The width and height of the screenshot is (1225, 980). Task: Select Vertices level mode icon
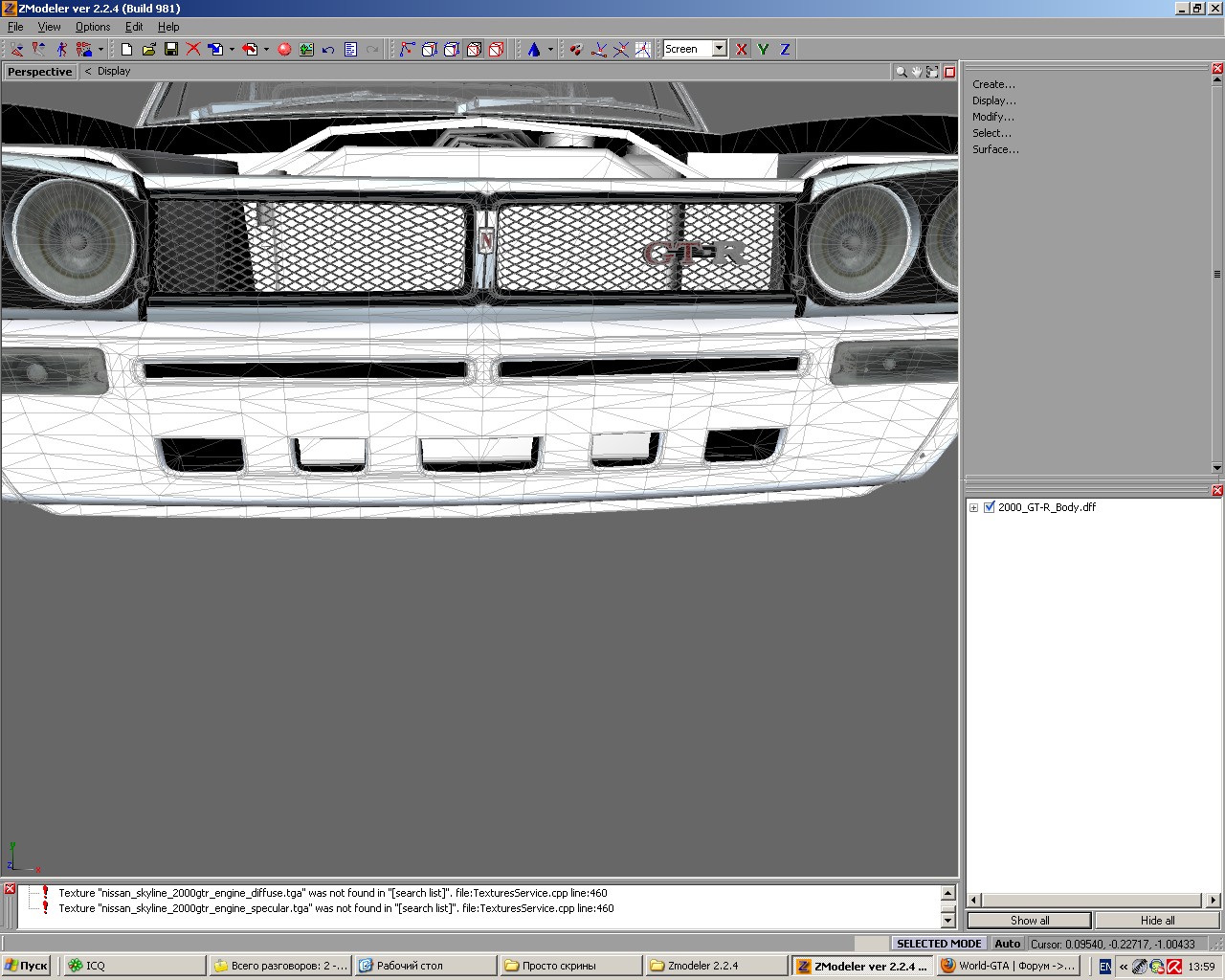click(x=408, y=49)
